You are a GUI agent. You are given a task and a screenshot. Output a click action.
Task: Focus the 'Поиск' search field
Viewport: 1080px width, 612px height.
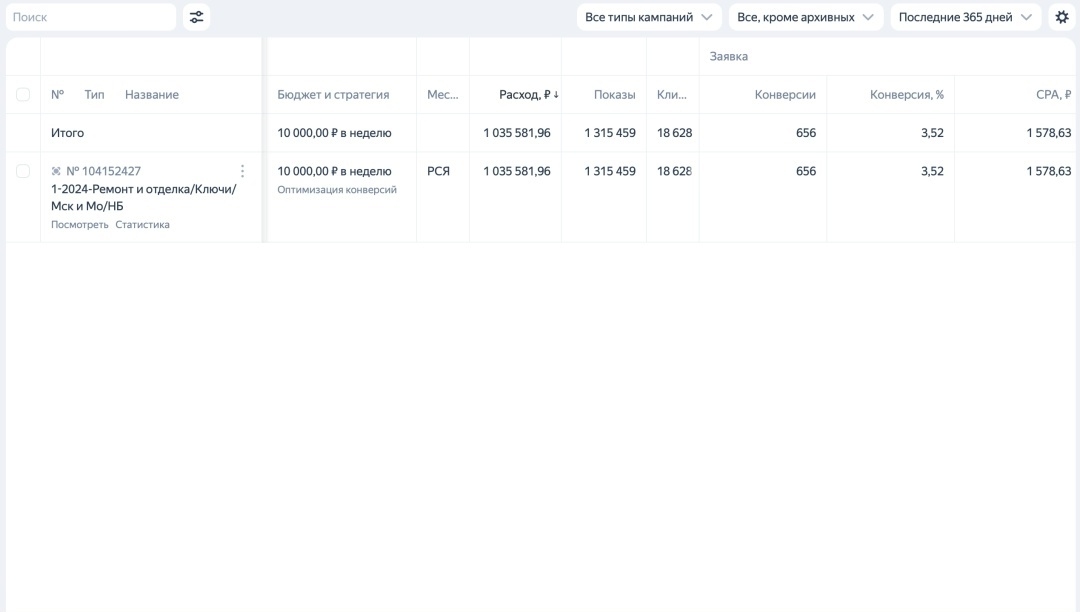[91, 17]
